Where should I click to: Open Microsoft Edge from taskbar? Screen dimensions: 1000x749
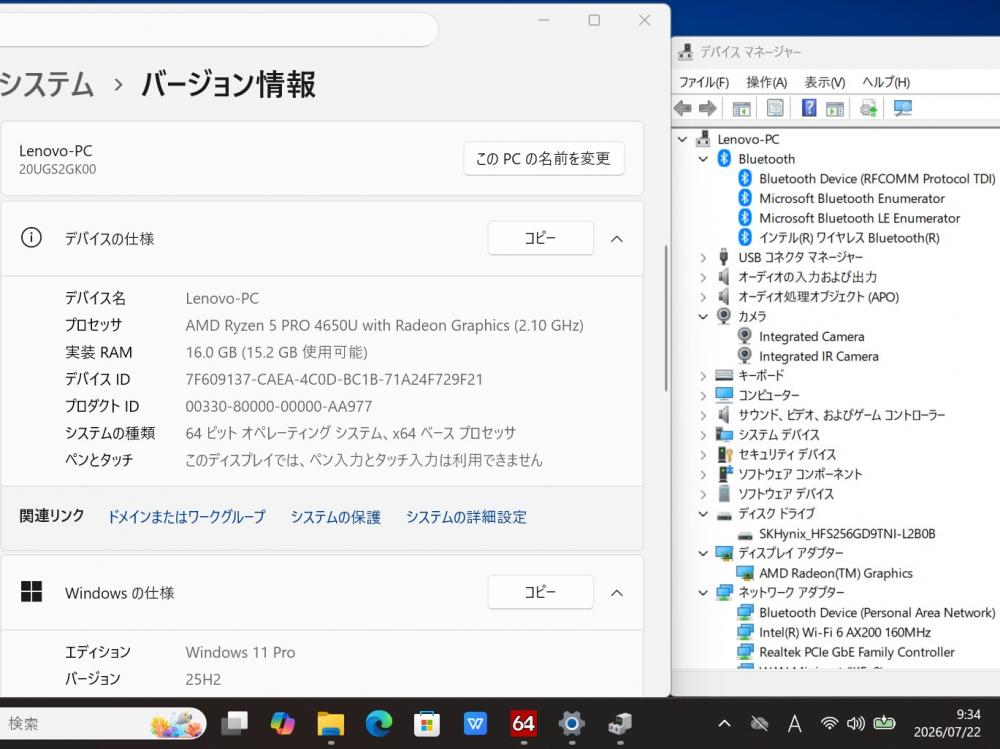tap(379, 723)
